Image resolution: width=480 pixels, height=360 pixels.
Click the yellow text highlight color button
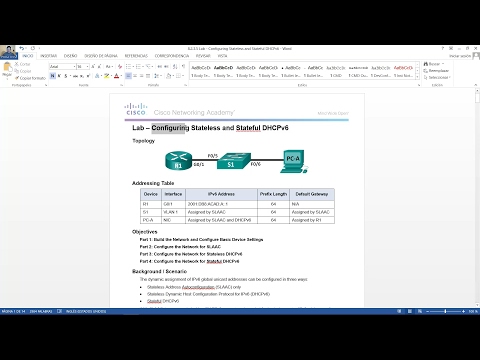coord(107,76)
